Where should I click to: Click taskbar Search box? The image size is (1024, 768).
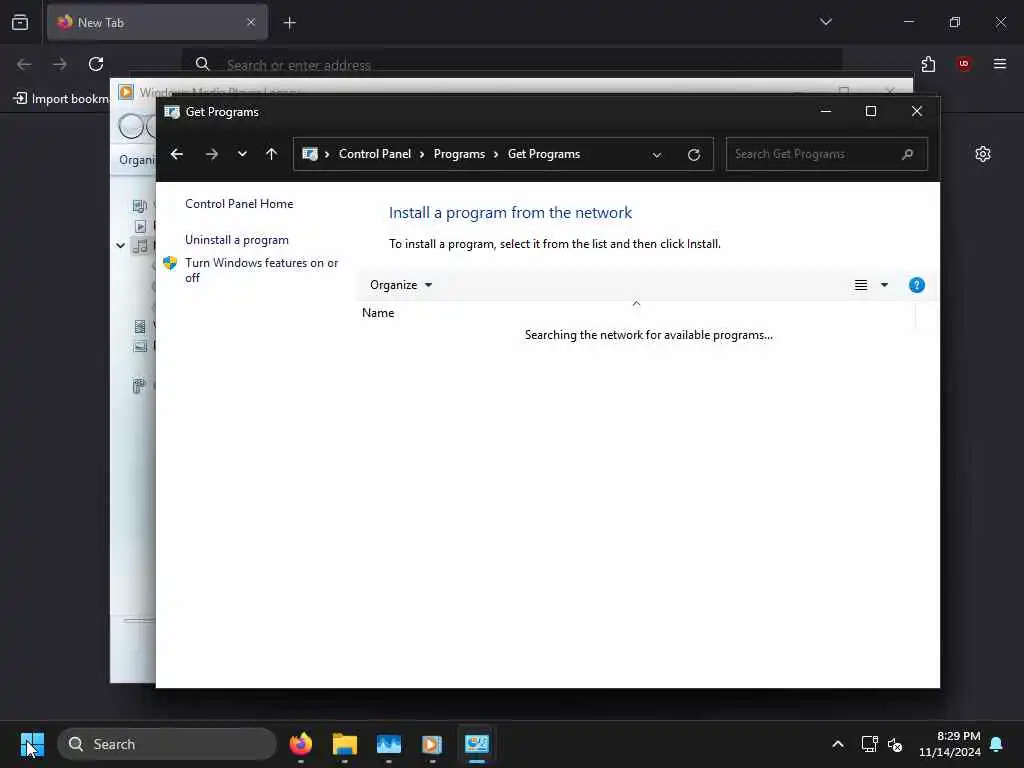pyautogui.click(x=167, y=744)
